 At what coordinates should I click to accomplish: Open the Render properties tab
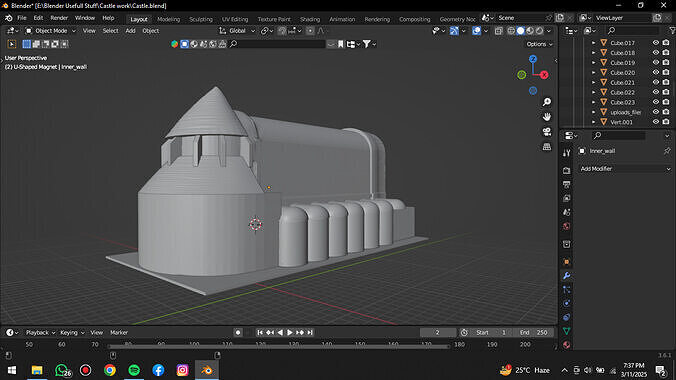pos(566,171)
